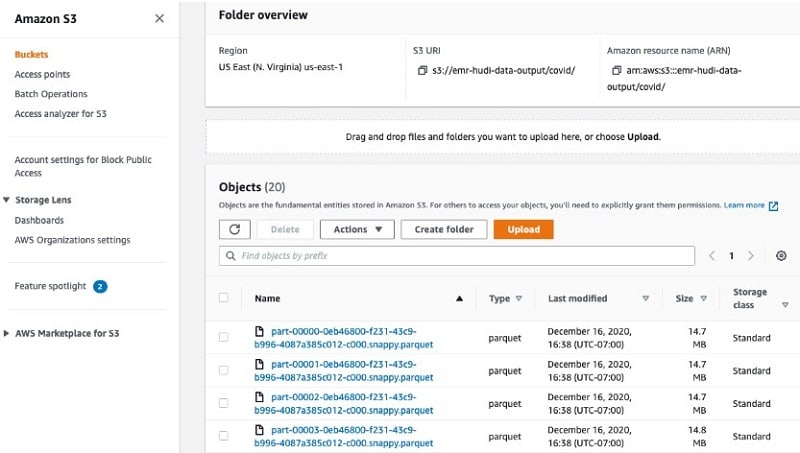Go to next page of objects
The height and width of the screenshot is (453, 800).
(x=751, y=256)
